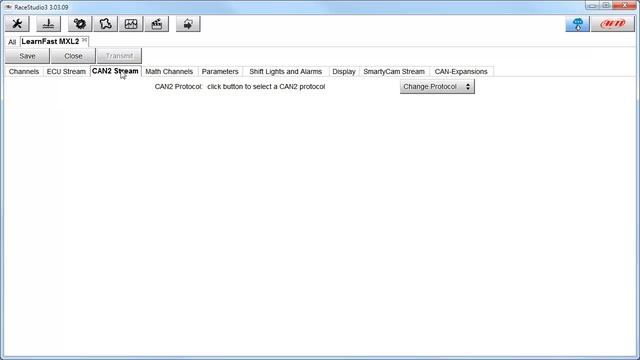Save the configuration
Viewport: 640px width, 360px height.
27,56
